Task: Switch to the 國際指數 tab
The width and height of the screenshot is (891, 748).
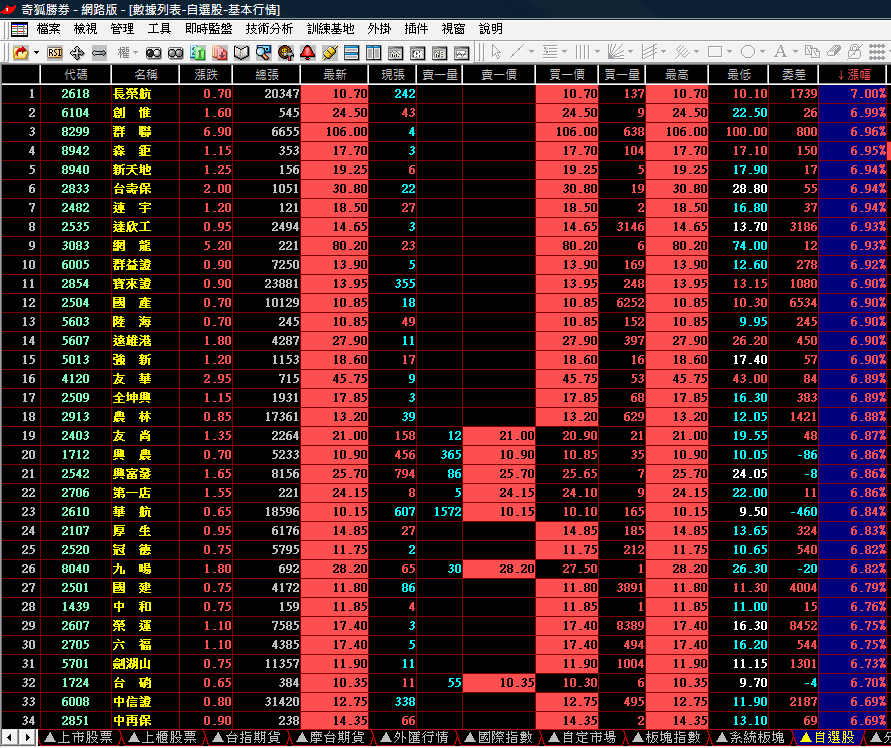Action: [x=499, y=738]
